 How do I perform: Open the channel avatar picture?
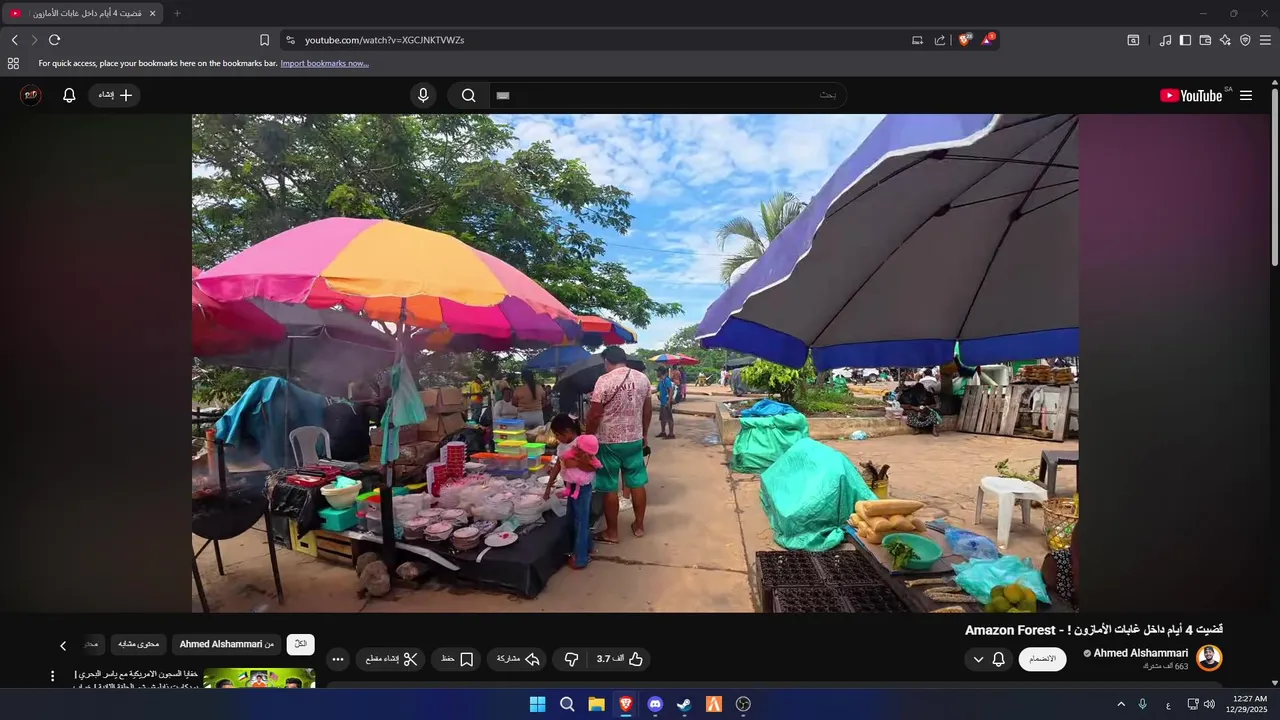click(1210, 658)
